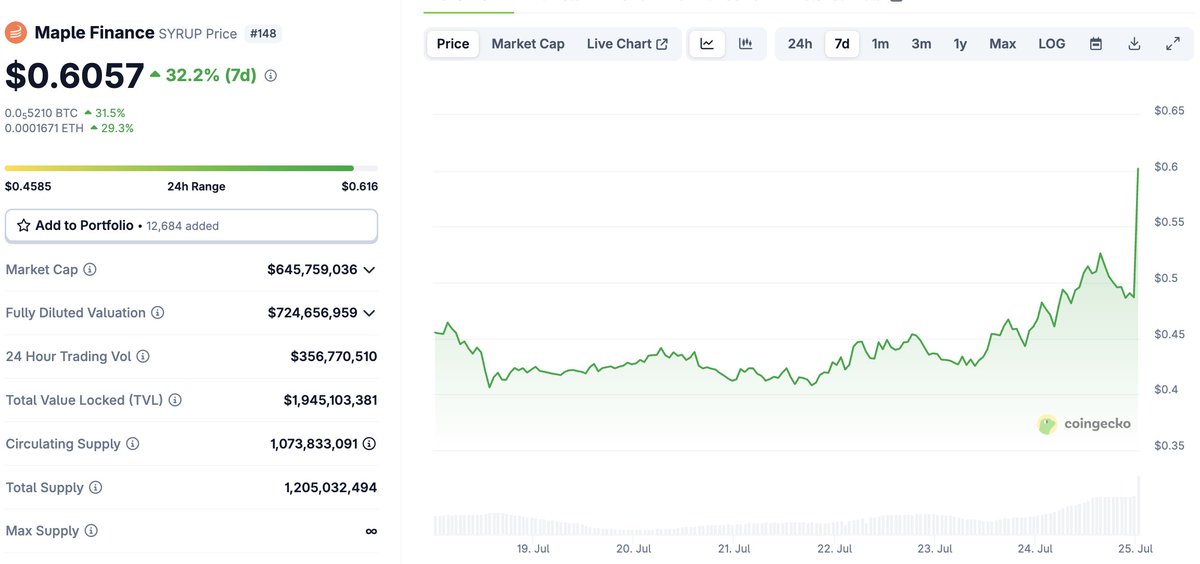Open the calendar date range picker
The image size is (1200, 564).
[x=1096, y=44]
